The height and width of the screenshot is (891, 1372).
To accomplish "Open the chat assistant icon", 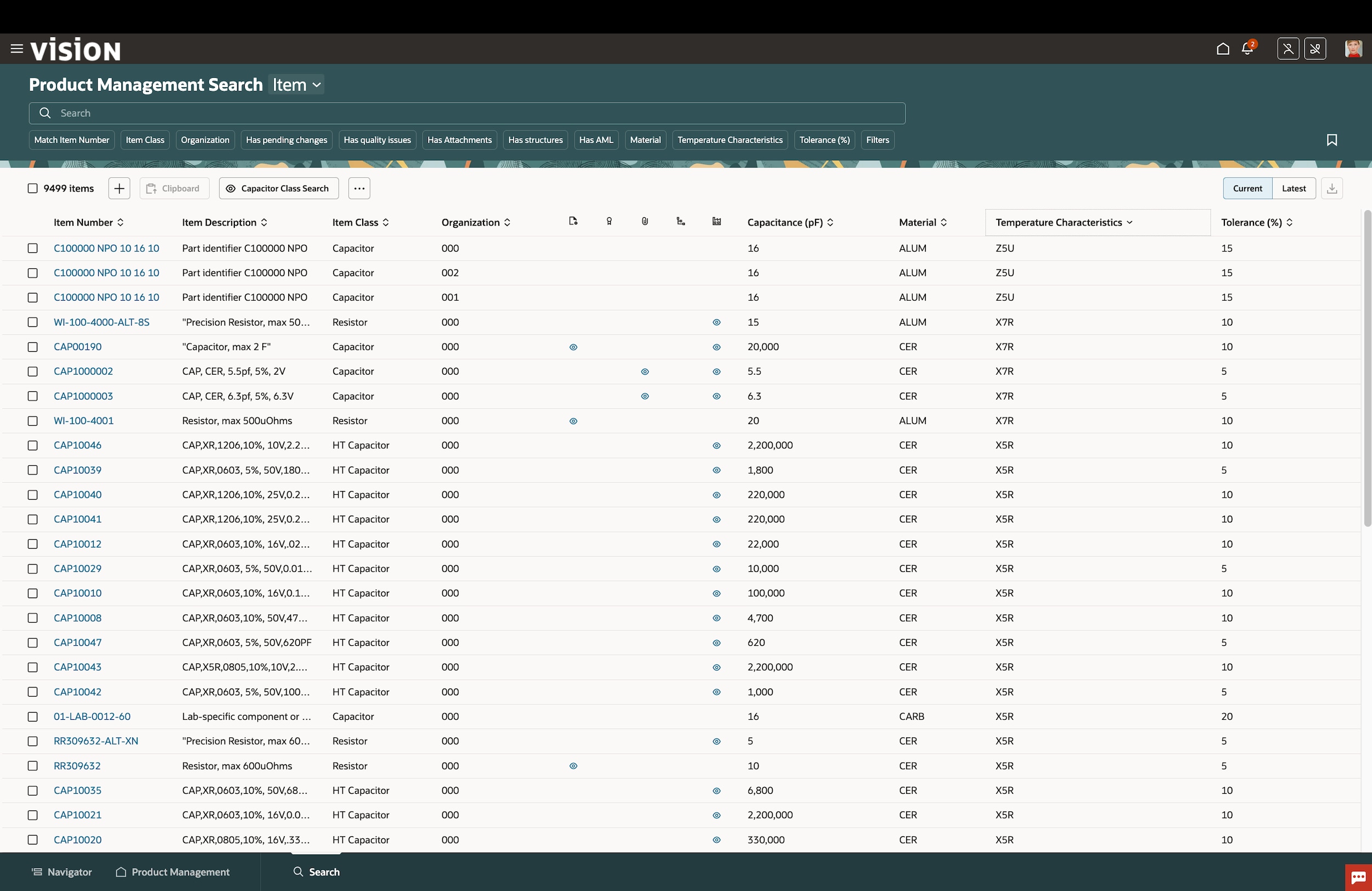I will [x=1358, y=877].
